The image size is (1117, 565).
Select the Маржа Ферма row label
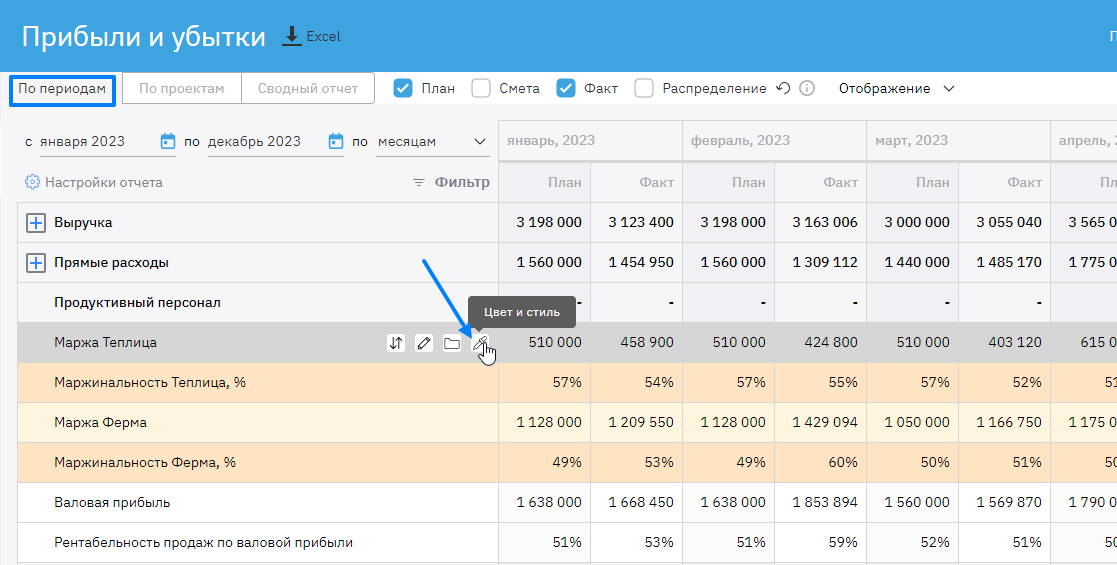tap(100, 423)
